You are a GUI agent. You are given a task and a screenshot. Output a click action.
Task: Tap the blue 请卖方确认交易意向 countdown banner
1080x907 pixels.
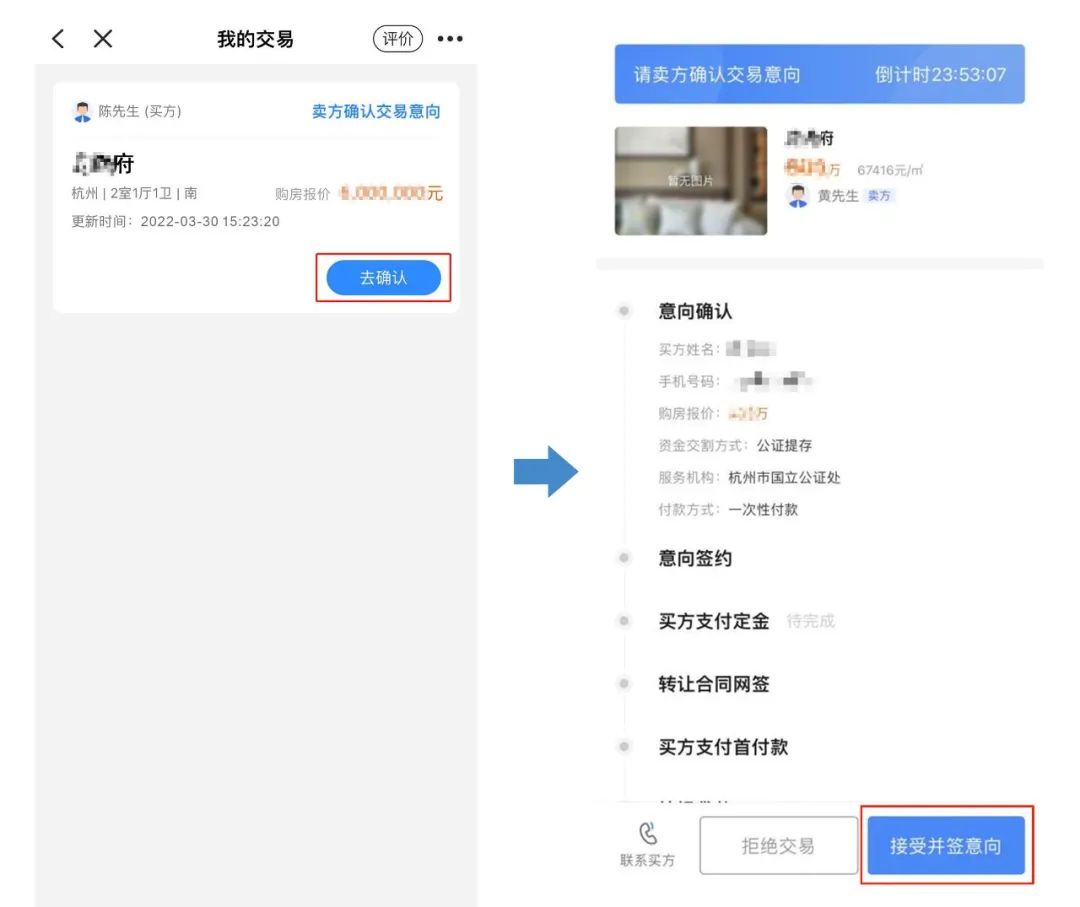820,74
